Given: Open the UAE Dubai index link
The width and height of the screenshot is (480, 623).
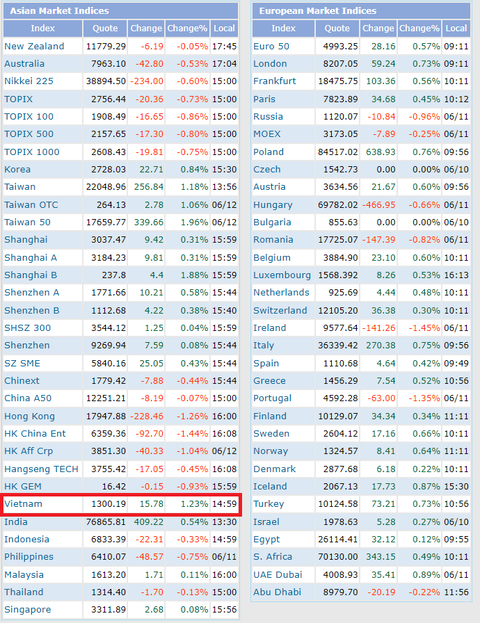Looking at the screenshot, I should [278, 575].
